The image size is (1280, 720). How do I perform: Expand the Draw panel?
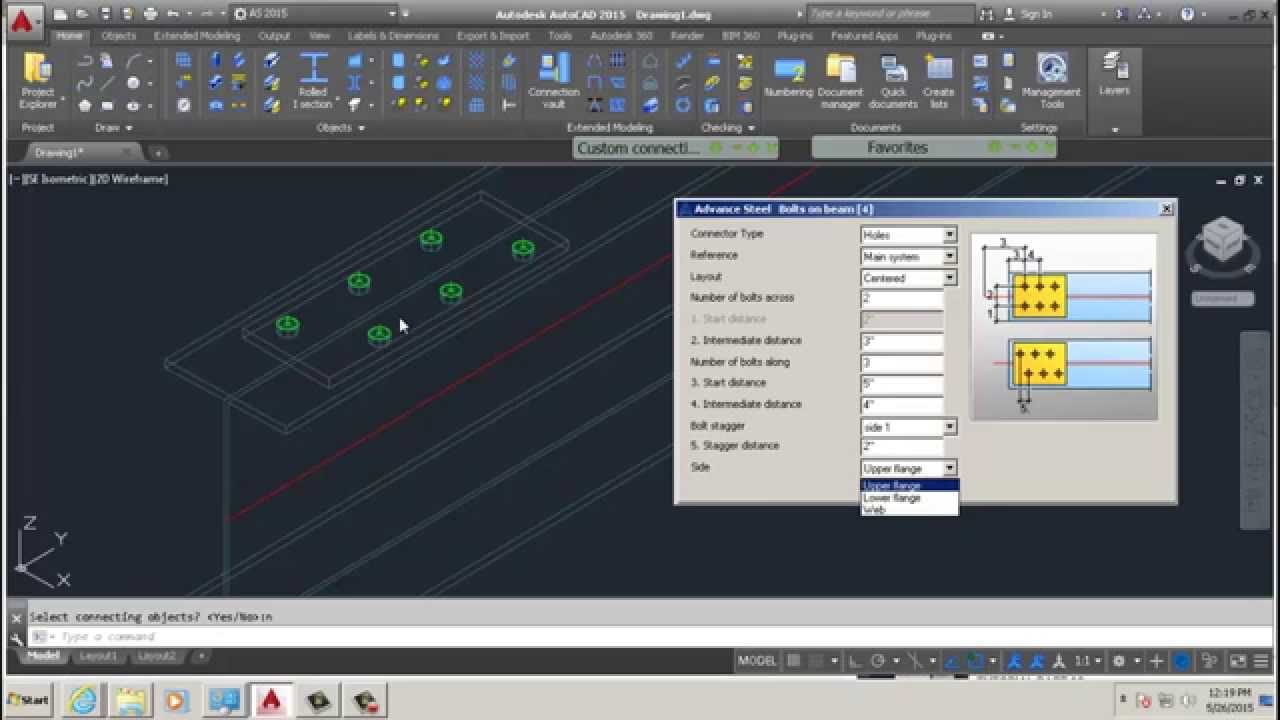[x=113, y=128]
